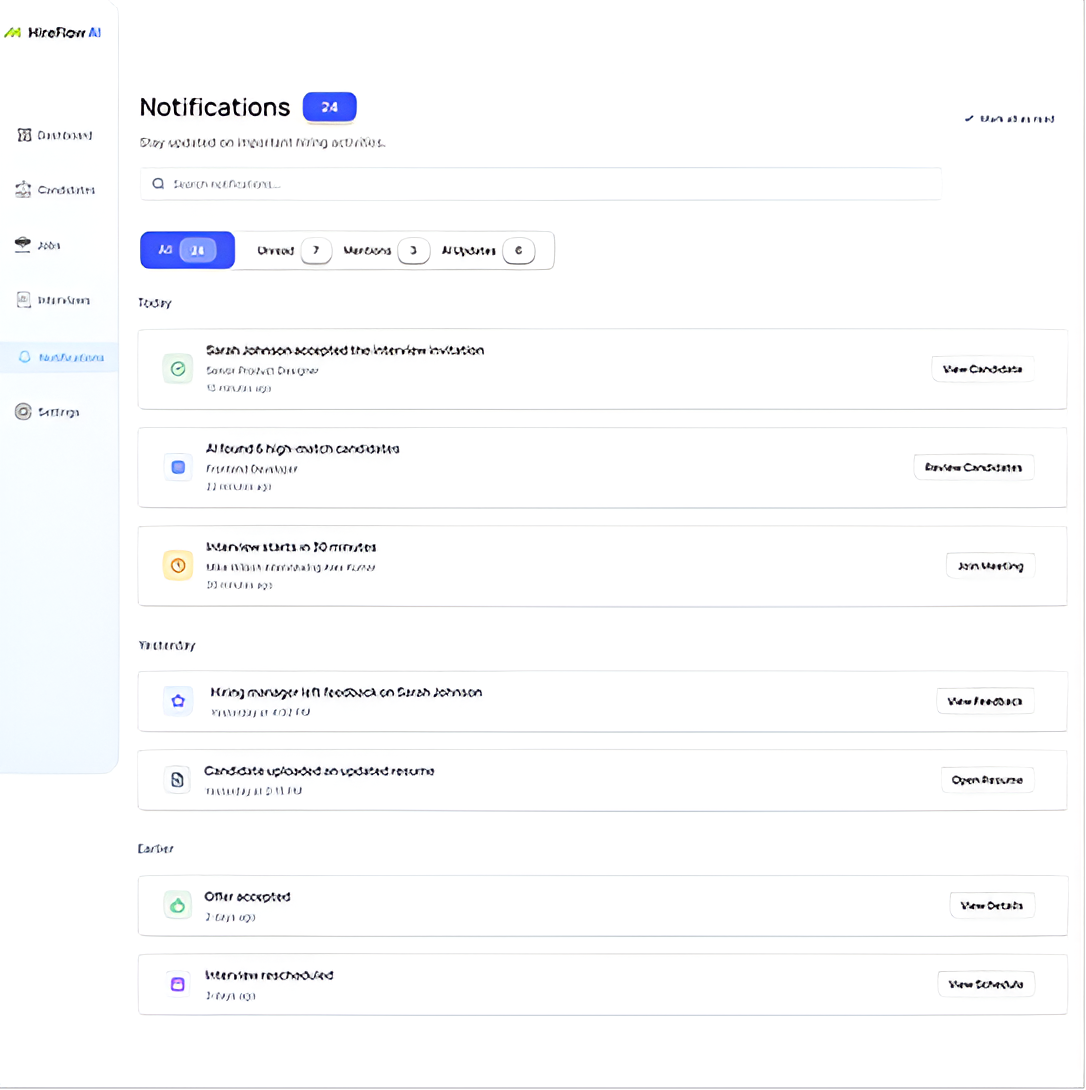
Task: Focus the Search notifications field
Action: click(540, 184)
